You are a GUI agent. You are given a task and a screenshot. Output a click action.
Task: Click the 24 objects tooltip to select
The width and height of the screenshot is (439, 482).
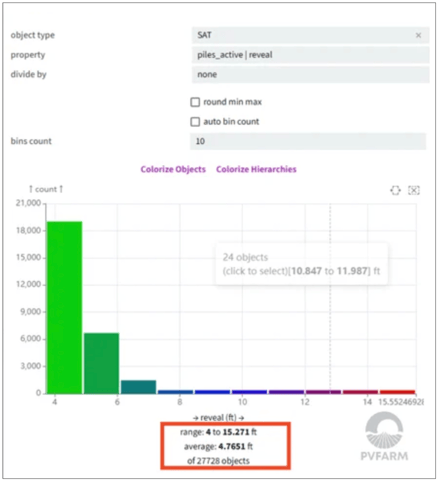[x=301, y=264]
